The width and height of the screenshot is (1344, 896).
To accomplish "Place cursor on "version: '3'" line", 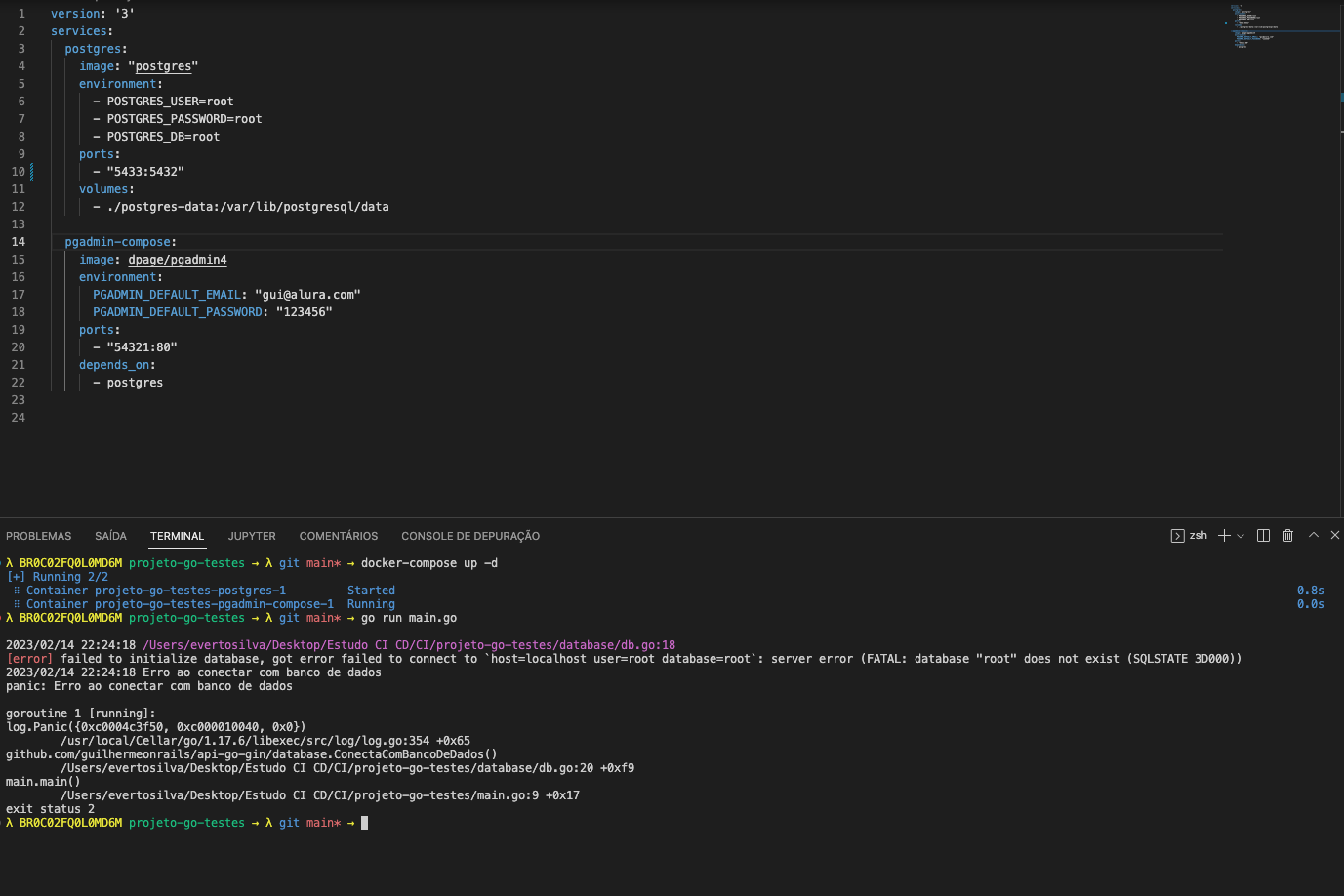I will click(93, 14).
